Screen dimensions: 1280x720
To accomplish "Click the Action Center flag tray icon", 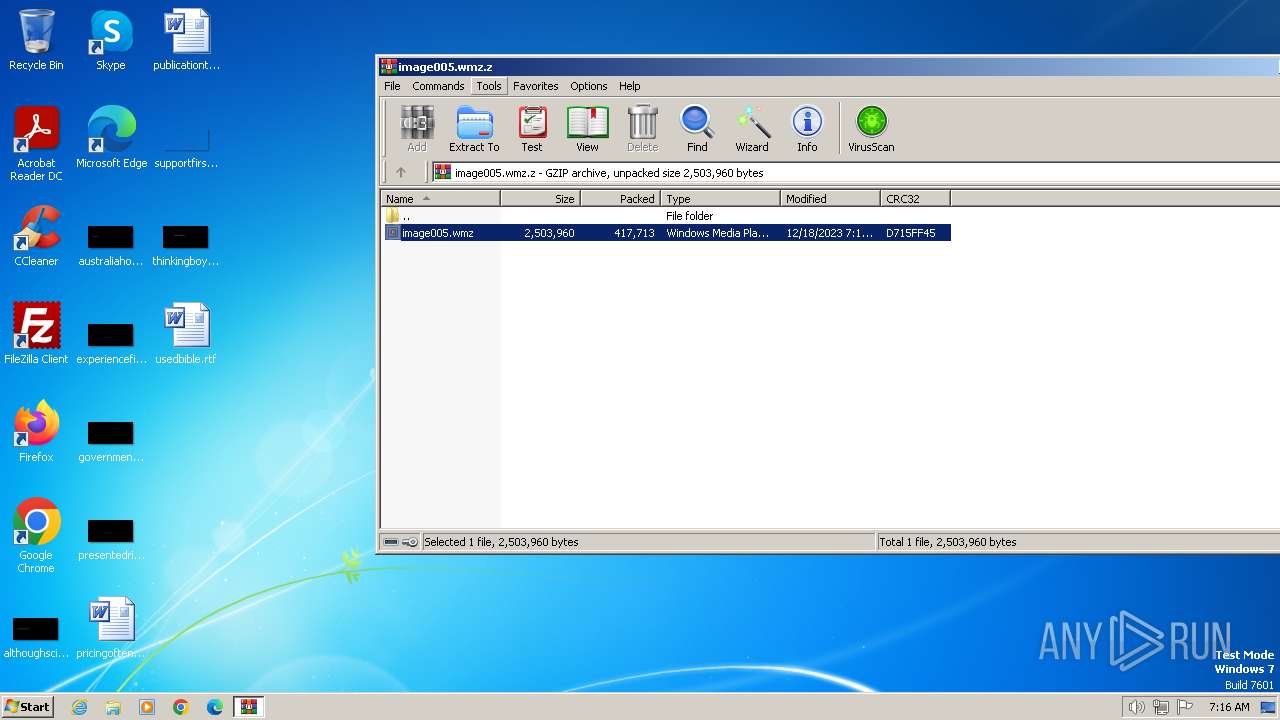I will click(1185, 707).
